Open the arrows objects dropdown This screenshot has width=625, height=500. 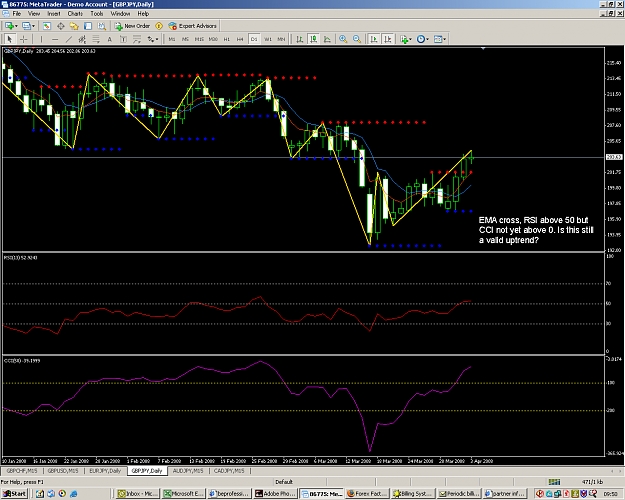pos(153,39)
